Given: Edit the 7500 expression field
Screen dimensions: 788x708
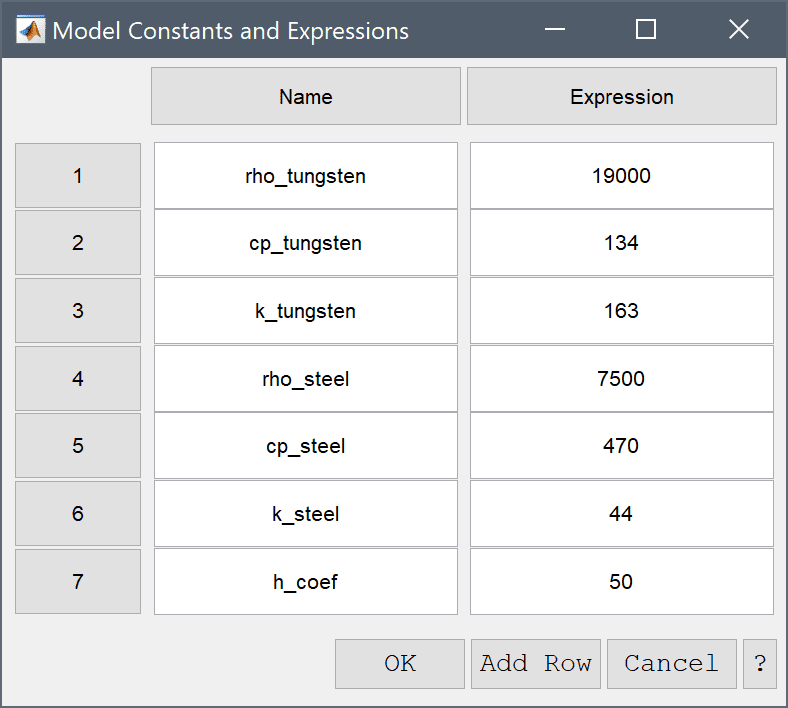Looking at the screenshot, I should (x=622, y=378).
